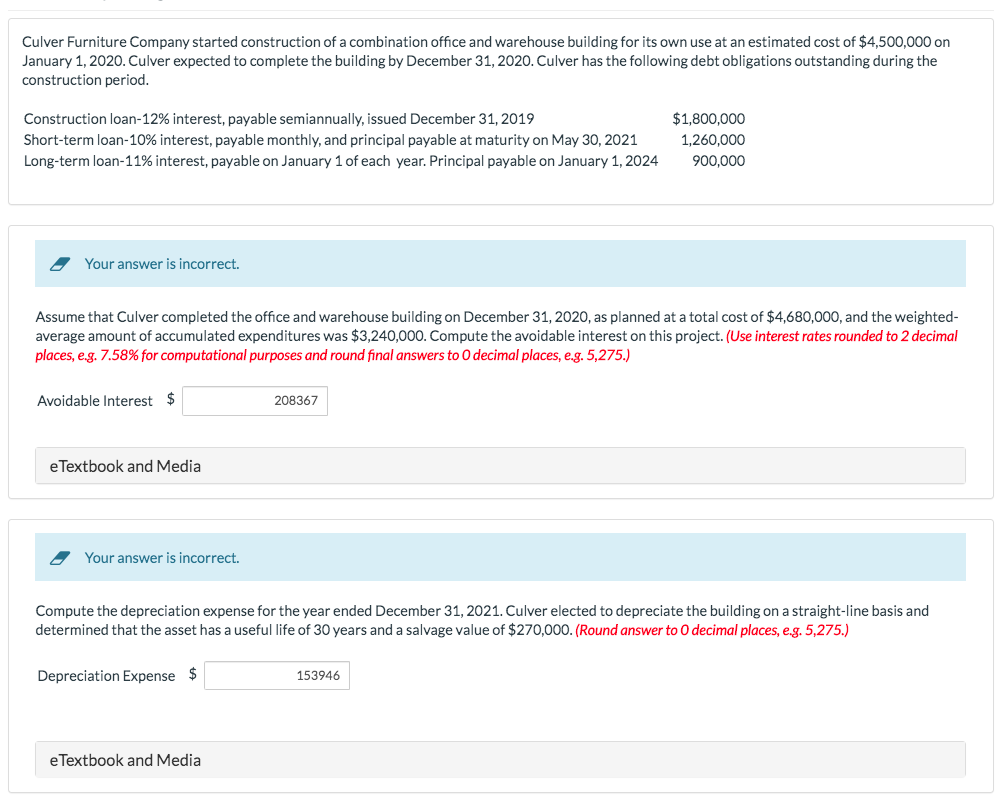Click the Long-term loan-11% interest line
Viewport: 1002px width, 803px height.
pos(341,161)
